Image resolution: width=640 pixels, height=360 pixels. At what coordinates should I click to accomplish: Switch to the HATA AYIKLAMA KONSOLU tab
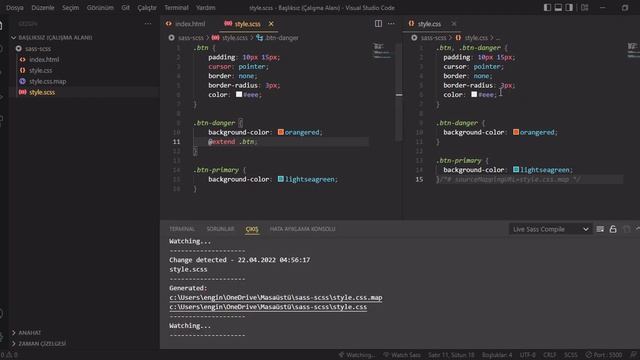click(302, 229)
